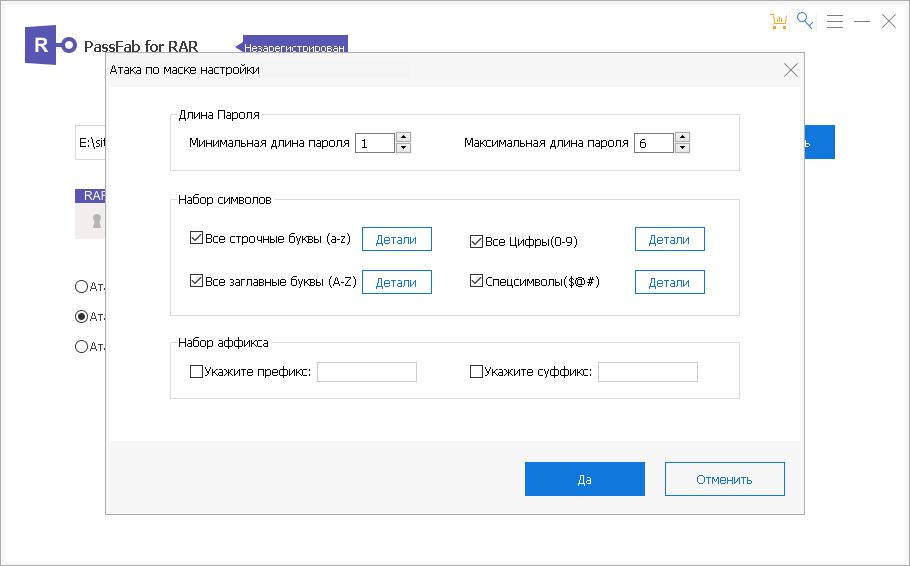Click the blue button behind dialog's right edge
This screenshot has width=910, height=566.
[x=819, y=142]
